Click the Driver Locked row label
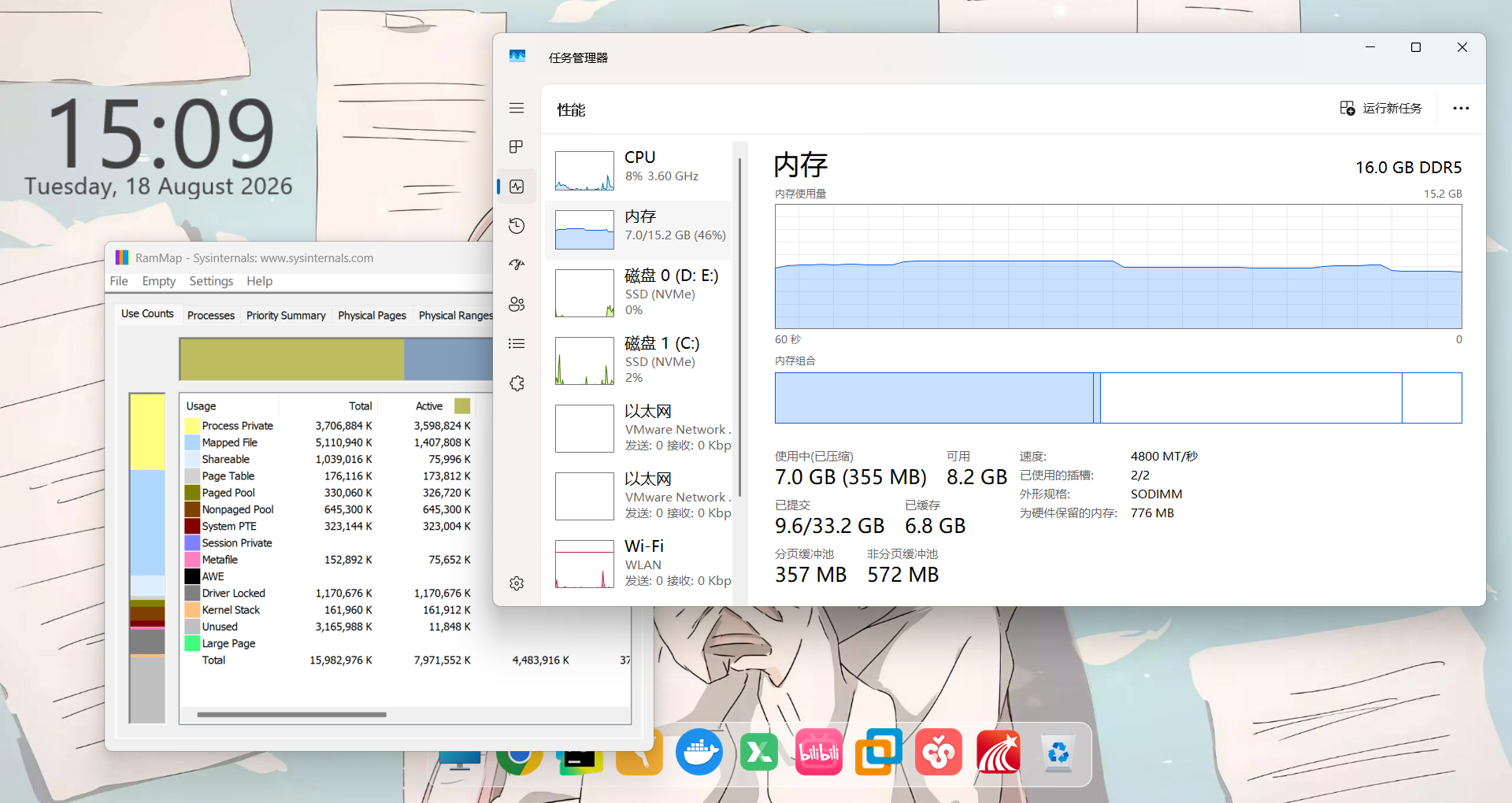 233,594
